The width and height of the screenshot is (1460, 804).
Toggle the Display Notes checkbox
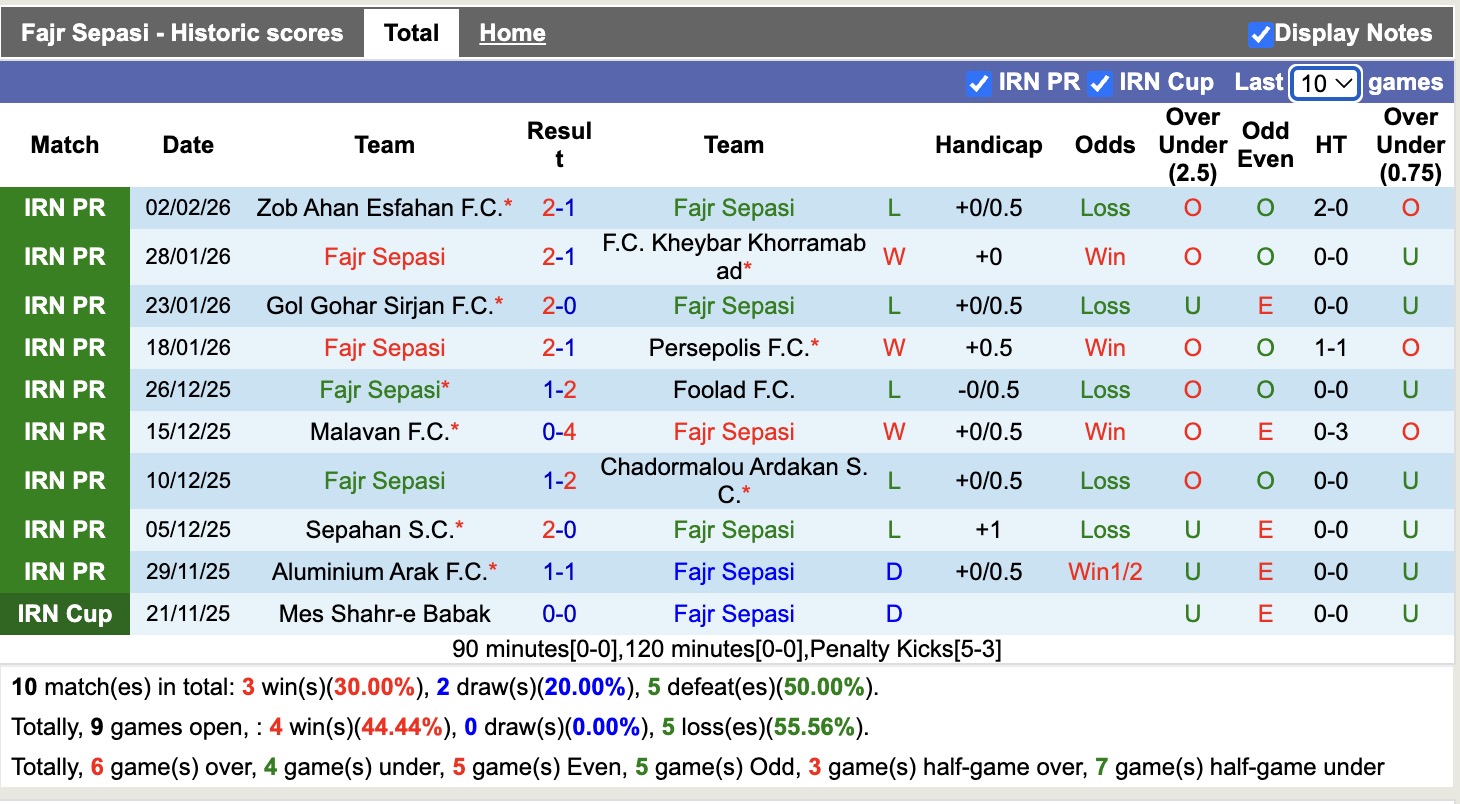(x=1260, y=34)
